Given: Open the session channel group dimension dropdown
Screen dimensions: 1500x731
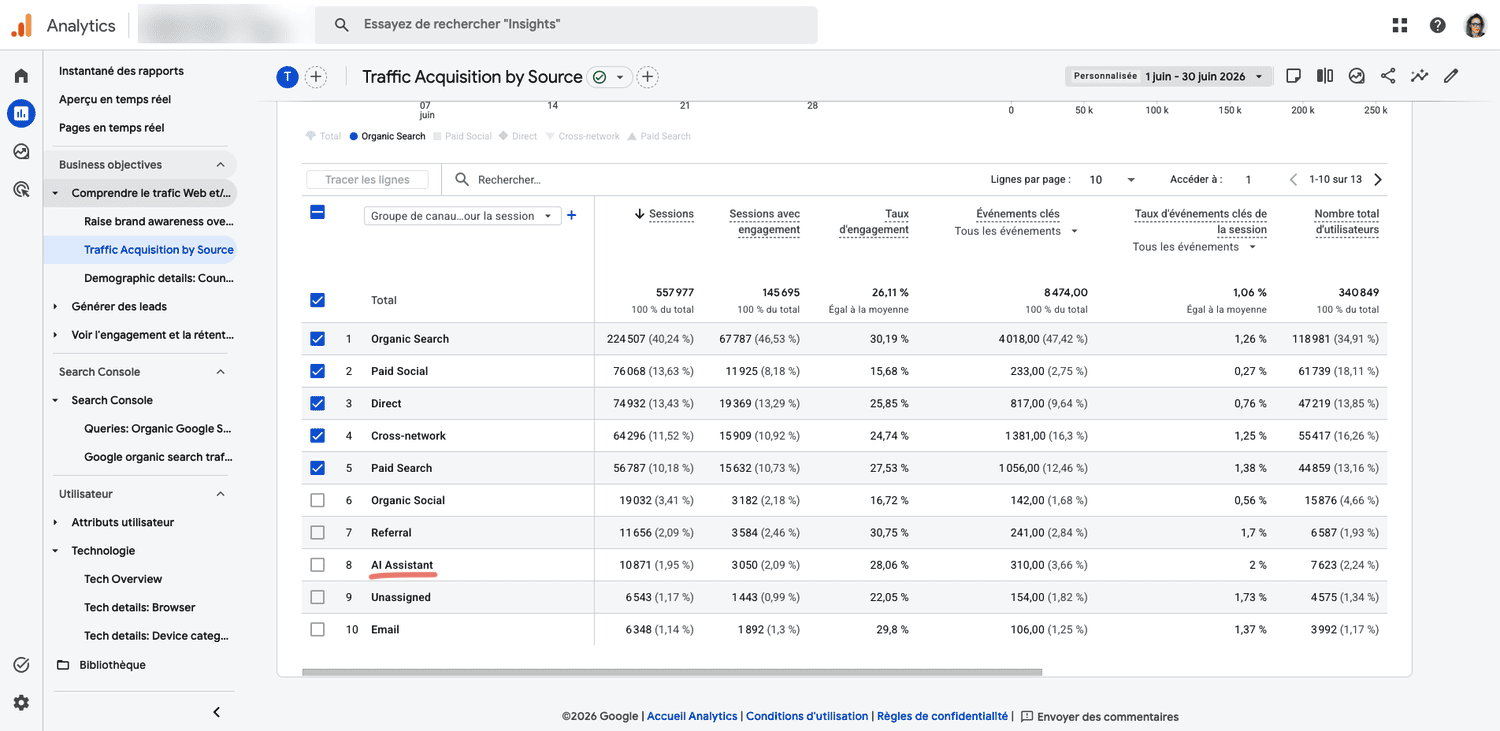Looking at the screenshot, I should coord(463,216).
